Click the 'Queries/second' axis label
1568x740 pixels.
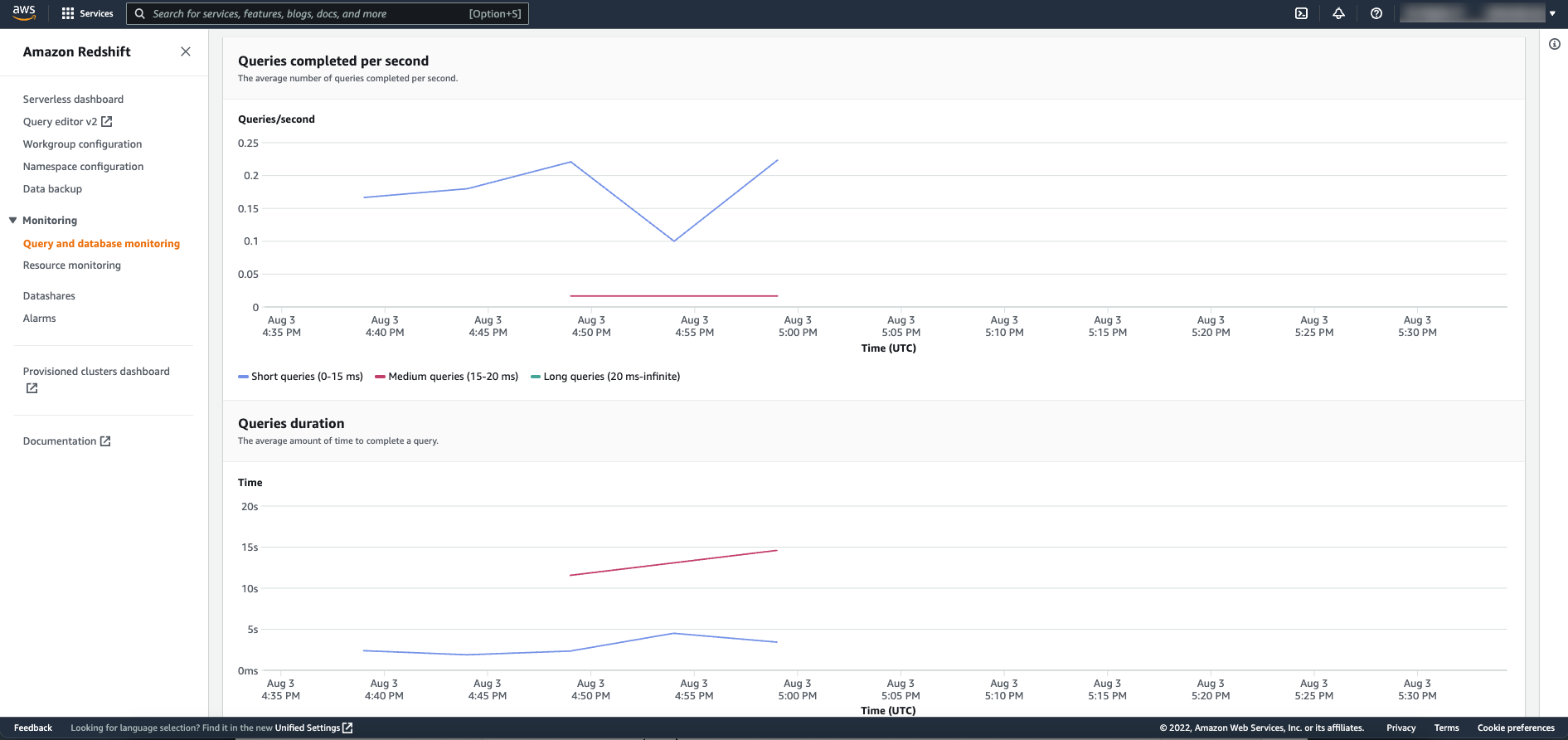coord(276,119)
